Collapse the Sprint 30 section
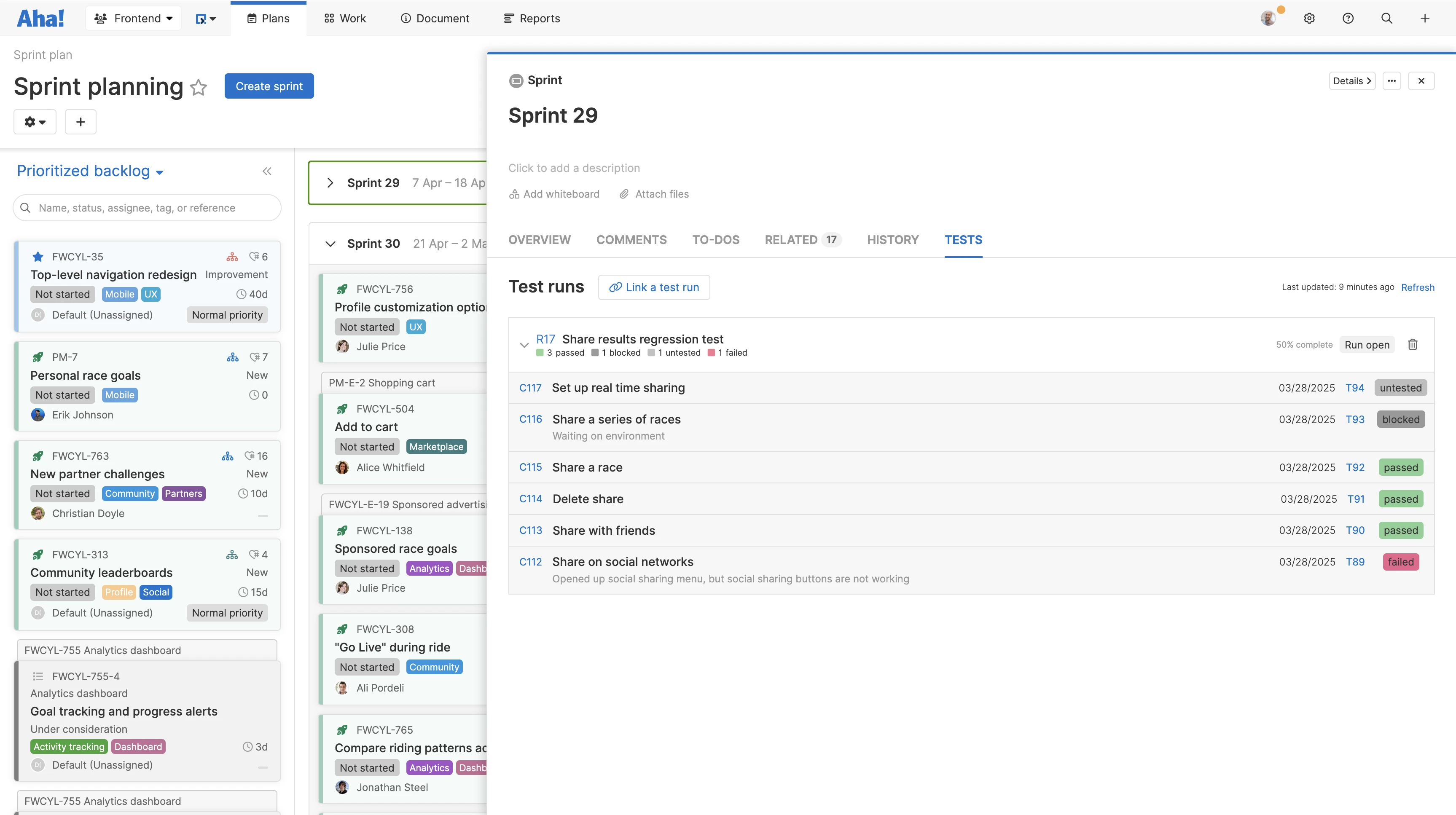Viewport: 1456px width, 815px height. (x=330, y=244)
